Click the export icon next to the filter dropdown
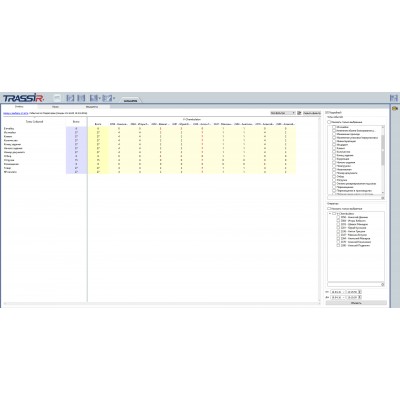 299,113
